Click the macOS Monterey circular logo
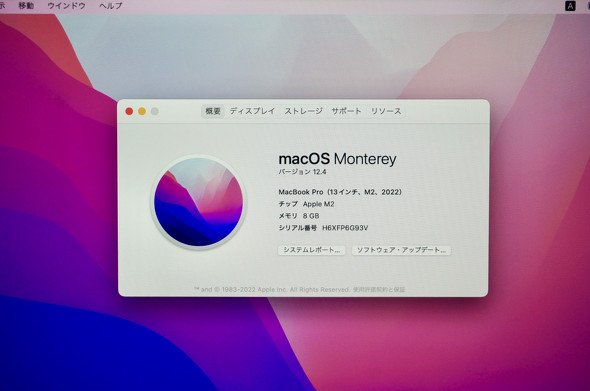590x391 pixels. (x=198, y=202)
